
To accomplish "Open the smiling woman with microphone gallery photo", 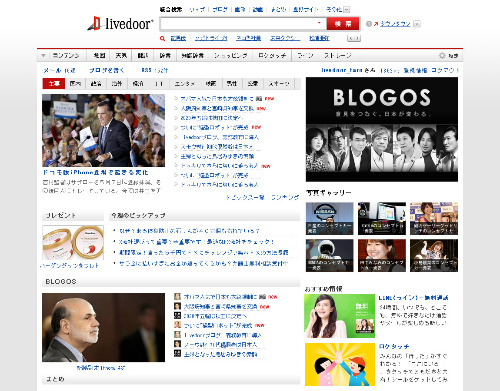I will [382, 255].
